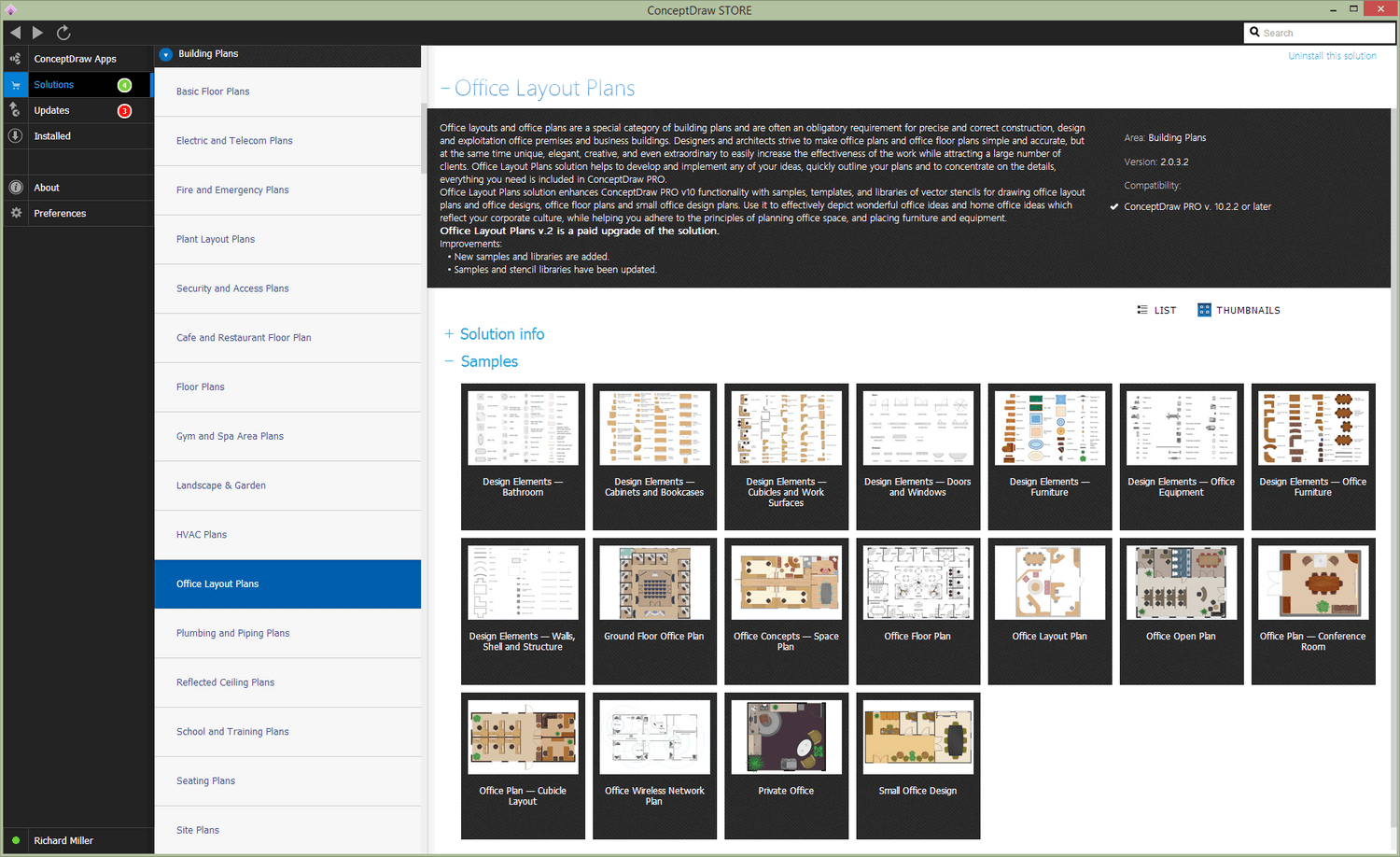Select Electric and Telecom Plans

pos(287,141)
